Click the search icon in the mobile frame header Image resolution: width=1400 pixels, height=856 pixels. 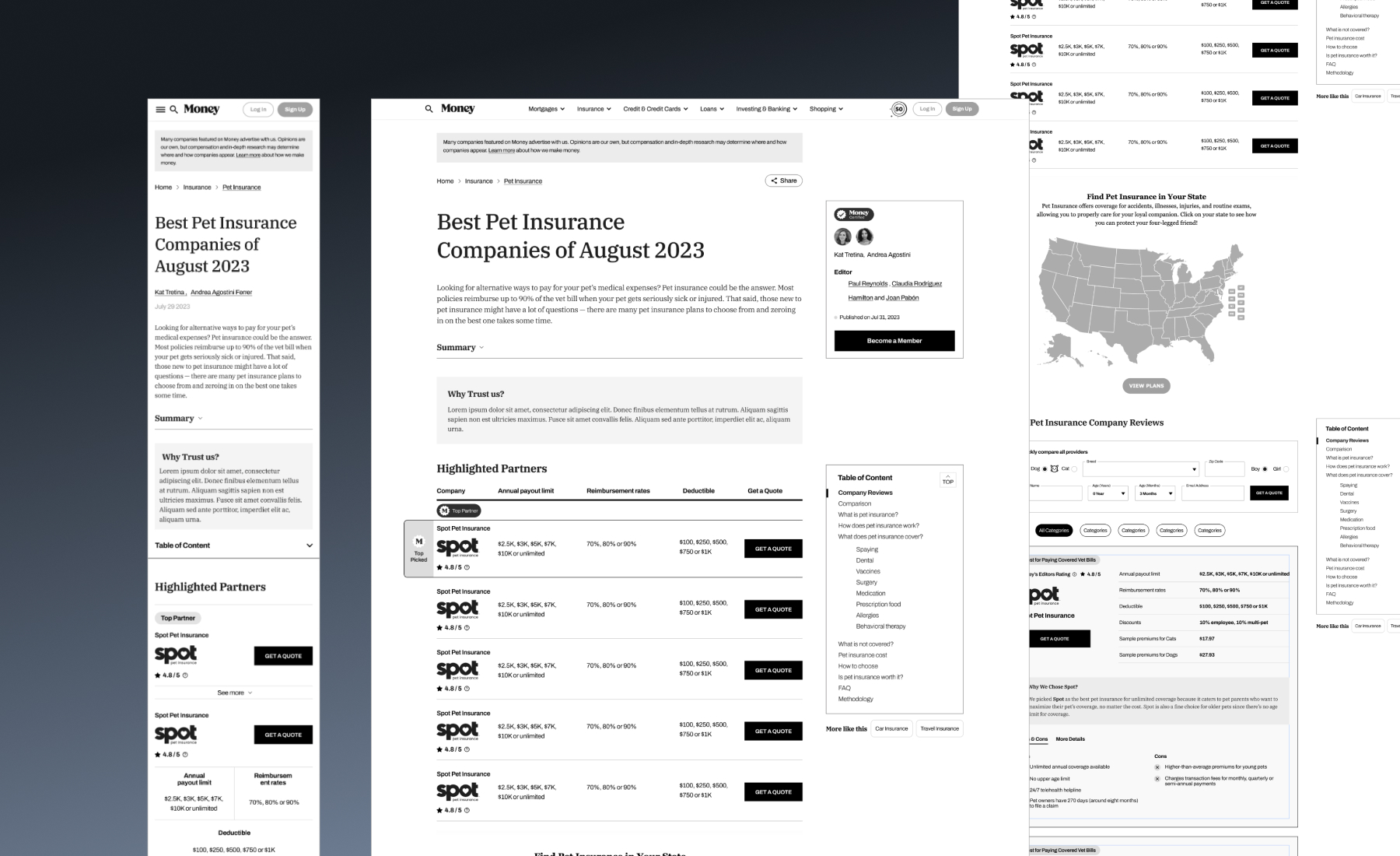pyautogui.click(x=174, y=110)
